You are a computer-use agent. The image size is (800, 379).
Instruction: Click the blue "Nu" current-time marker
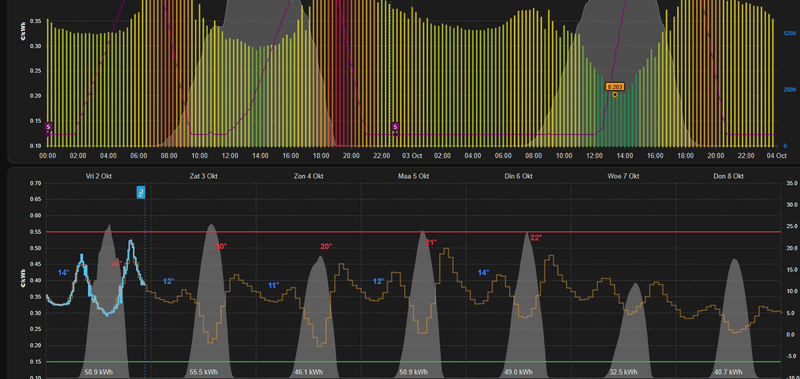coord(141,192)
